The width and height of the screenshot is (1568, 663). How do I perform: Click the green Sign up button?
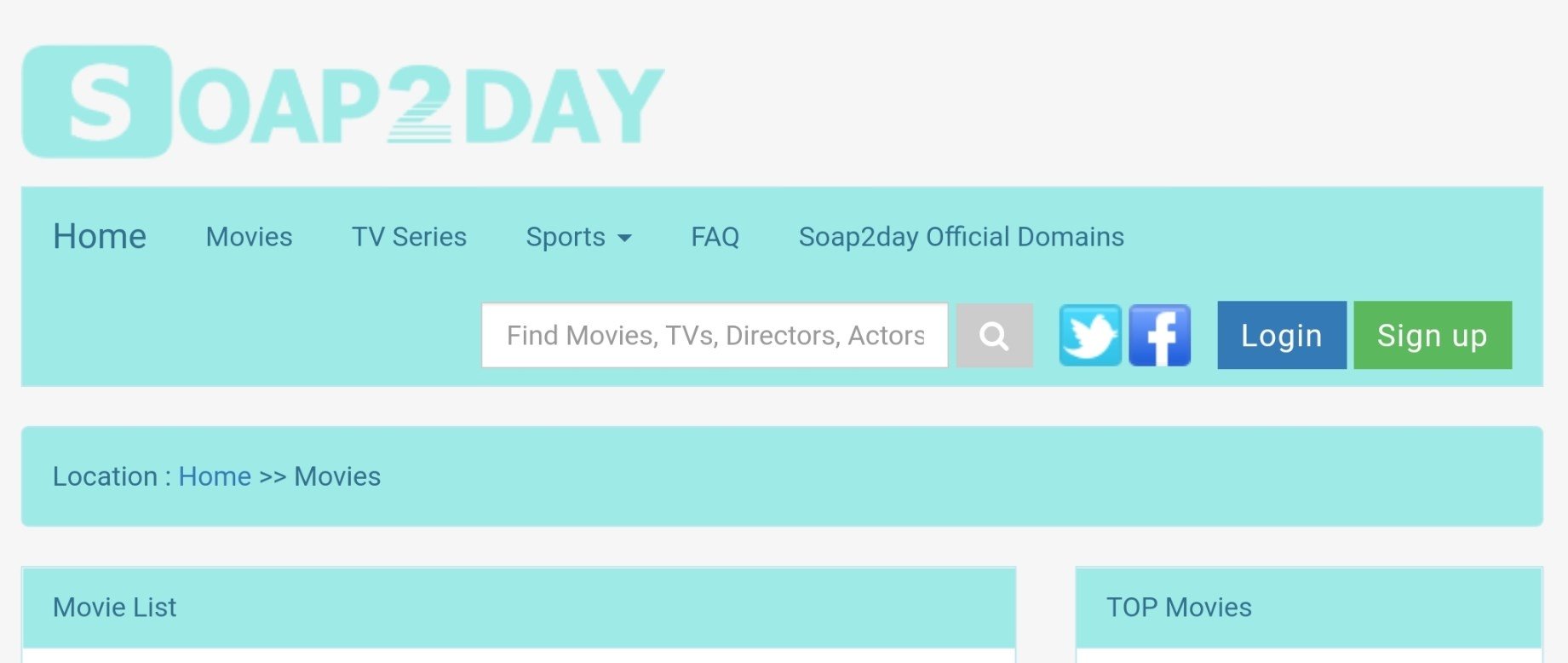[1432, 336]
